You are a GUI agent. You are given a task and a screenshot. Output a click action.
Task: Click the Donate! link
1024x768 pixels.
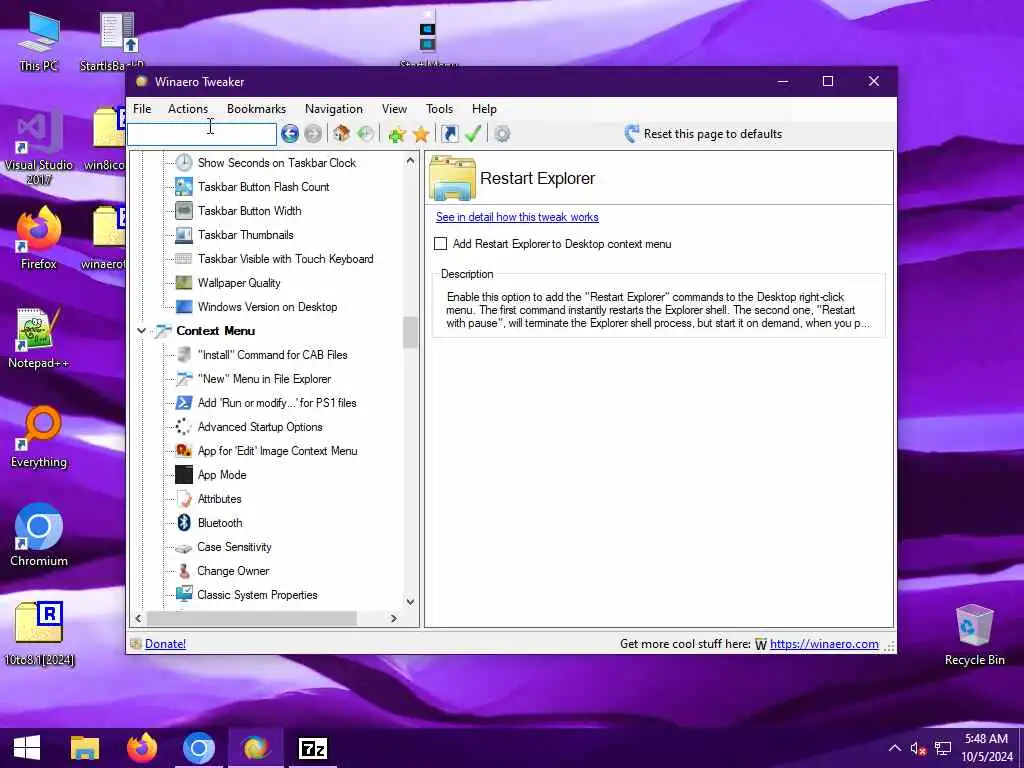(x=165, y=644)
